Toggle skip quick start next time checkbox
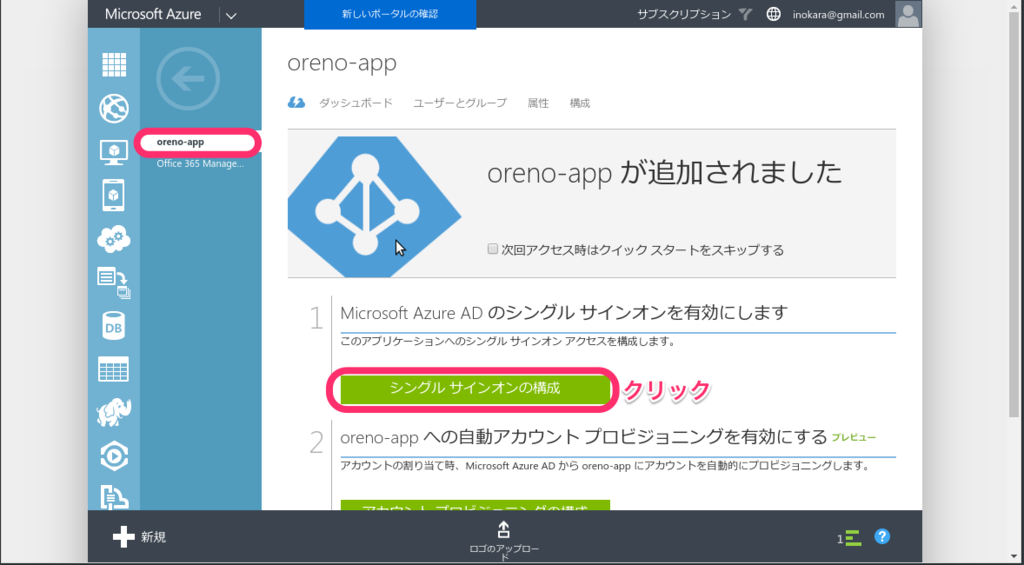This screenshot has height=565, width=1024. 493,249
